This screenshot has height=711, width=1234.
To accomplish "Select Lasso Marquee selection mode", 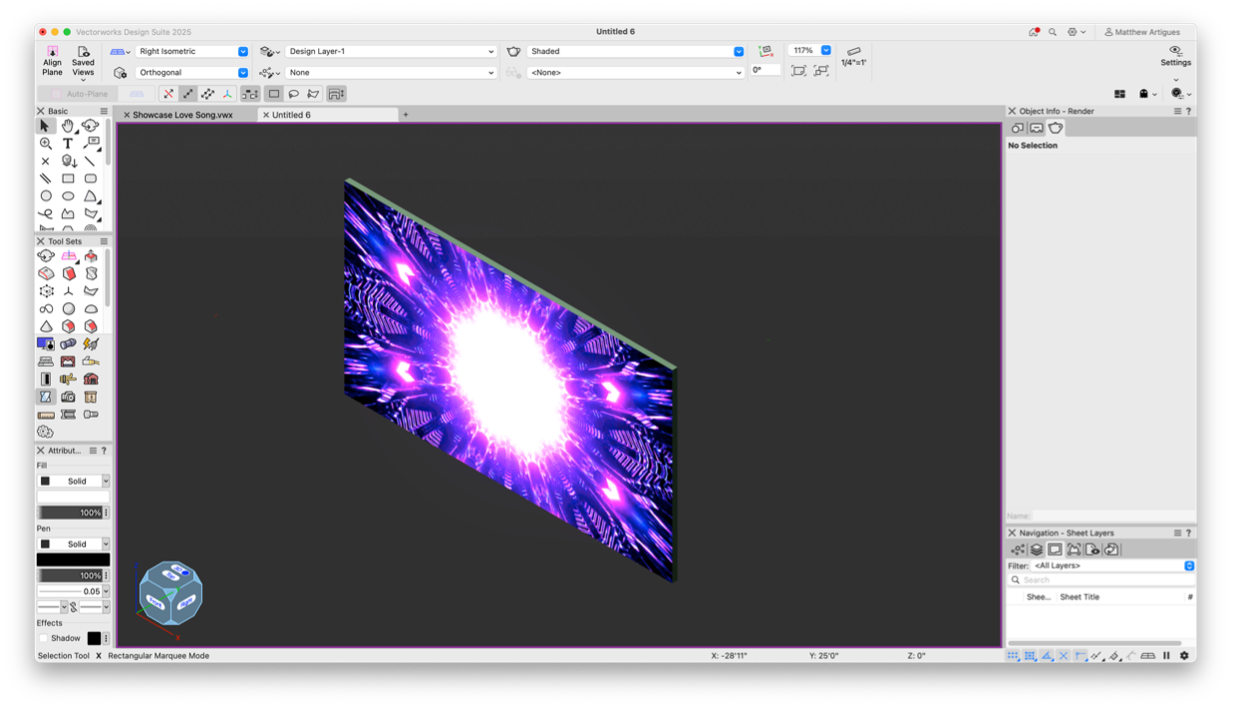I will click(x=294, y=94).
